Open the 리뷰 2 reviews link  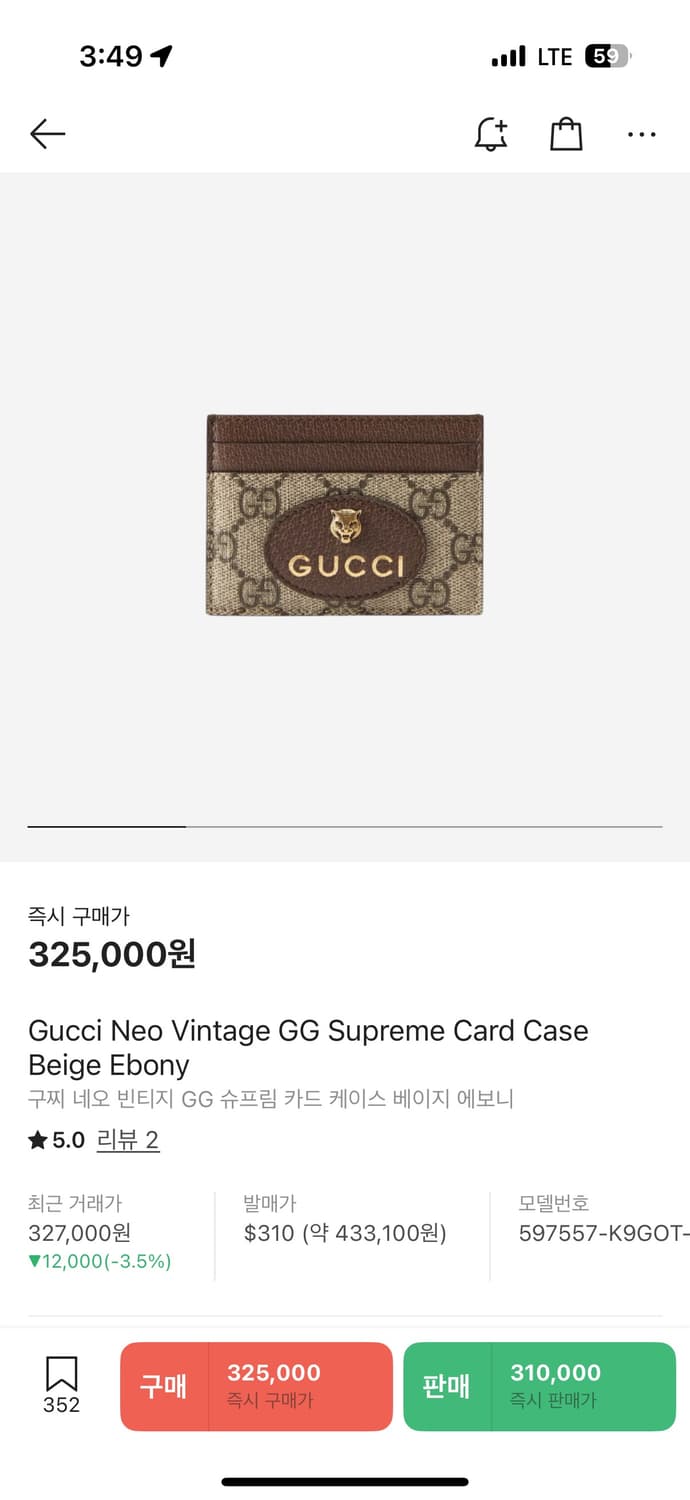[x=128, y=1140]
